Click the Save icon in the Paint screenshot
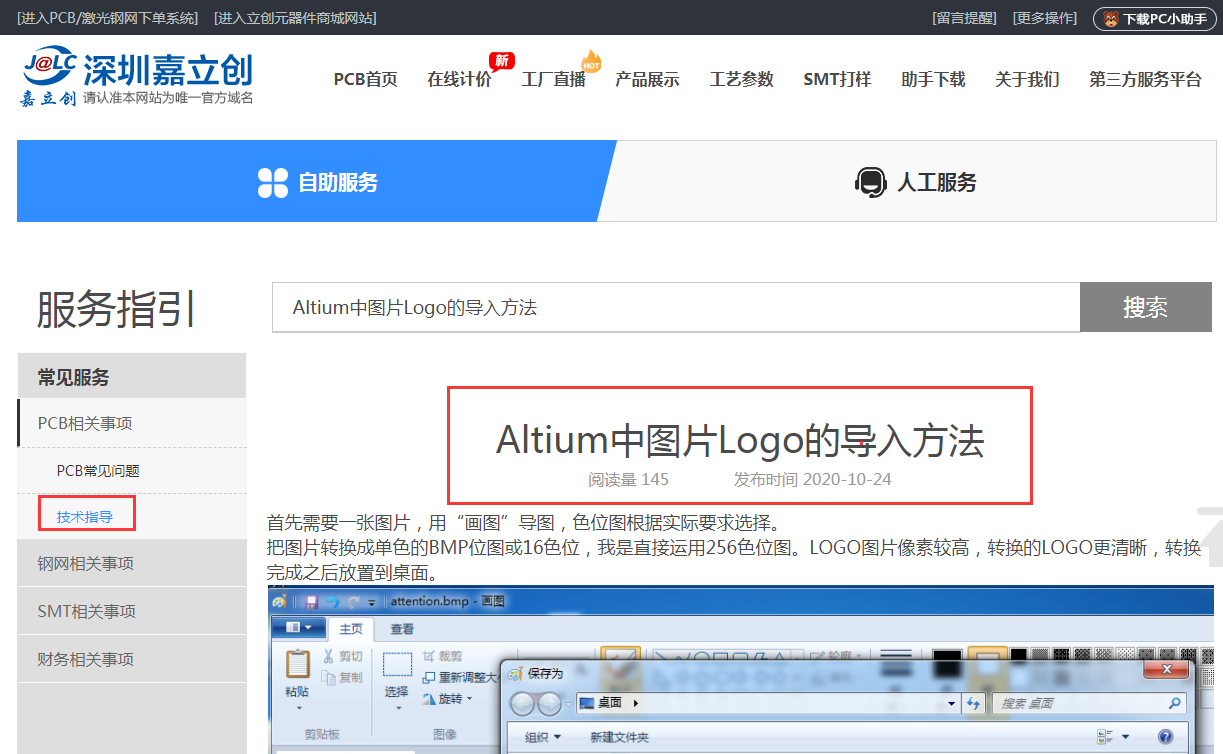The height and width of the screenshot is (754, 1223). pyautogui.click(x=312, y=601)
